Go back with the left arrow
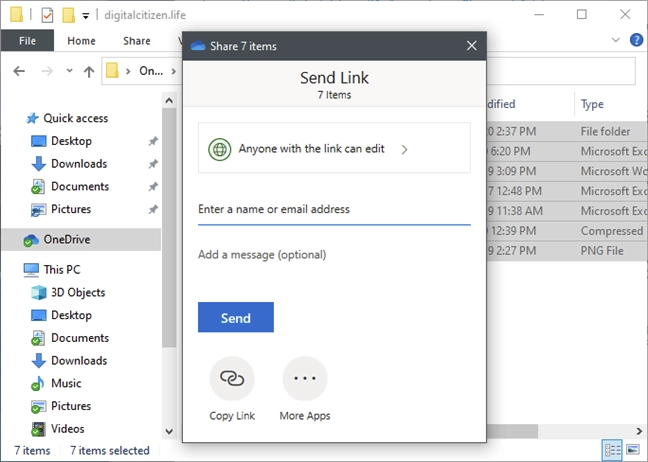 pyautogui.click(x=19, y=71)
